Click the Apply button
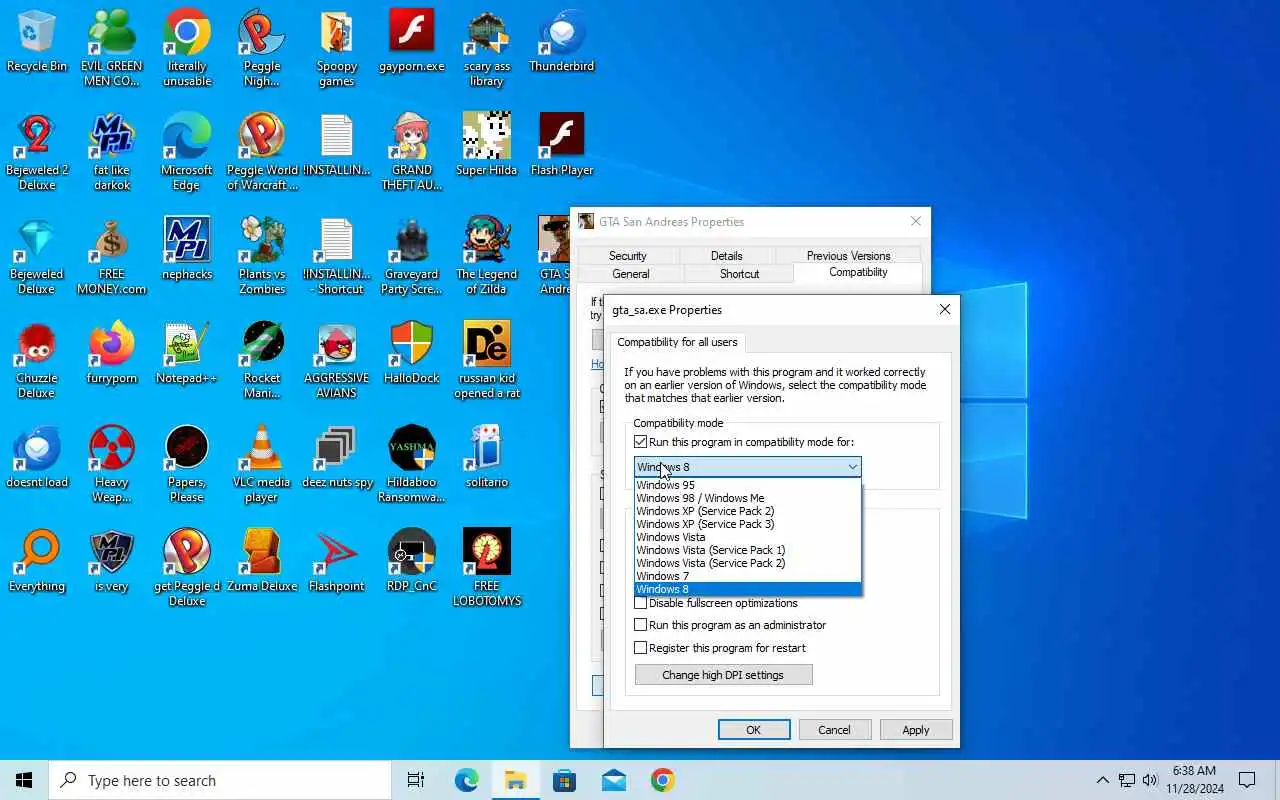This screenshot has height=800, width=1280. click(x=916, y=730)
